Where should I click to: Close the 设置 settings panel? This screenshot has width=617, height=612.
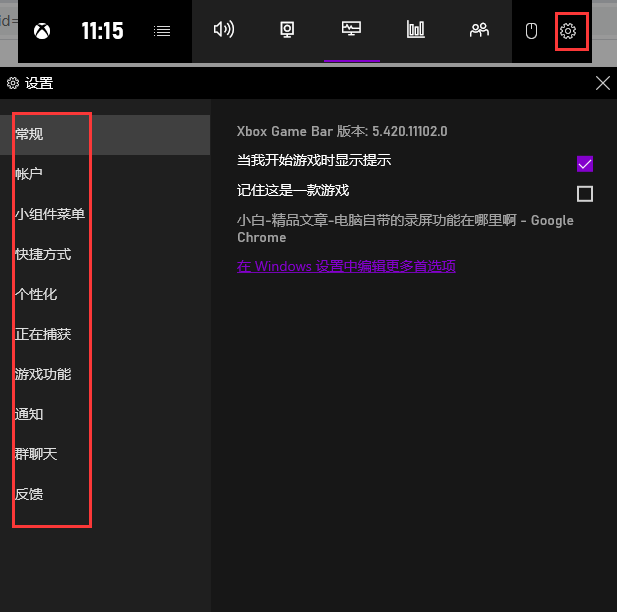602,83
